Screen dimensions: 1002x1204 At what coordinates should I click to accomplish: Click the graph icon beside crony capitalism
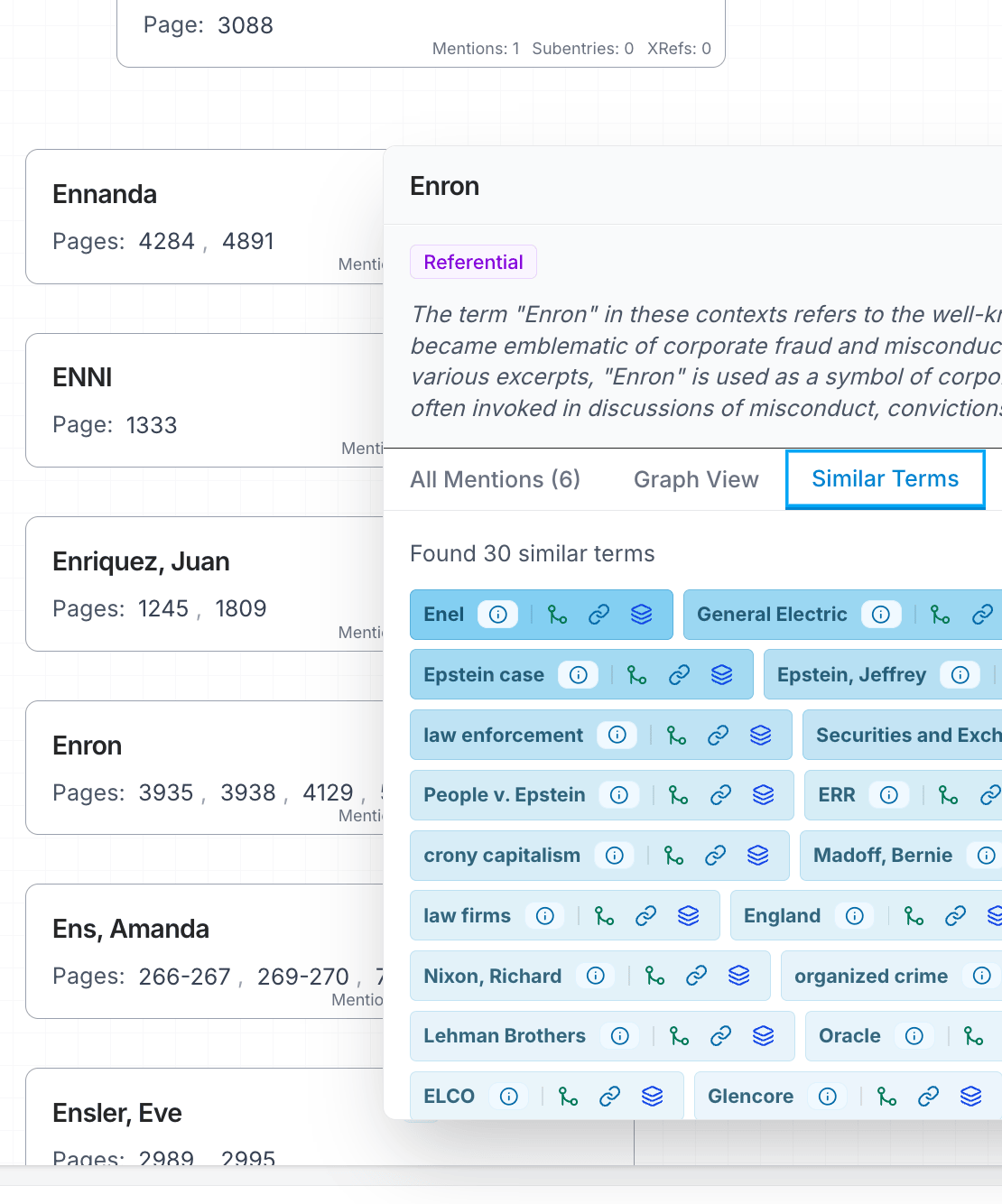click(672, 855)
